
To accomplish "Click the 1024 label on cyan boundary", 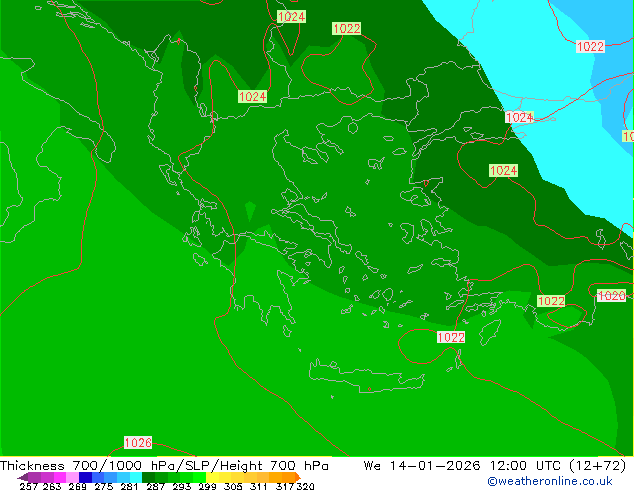I will (x=520, y=118).
